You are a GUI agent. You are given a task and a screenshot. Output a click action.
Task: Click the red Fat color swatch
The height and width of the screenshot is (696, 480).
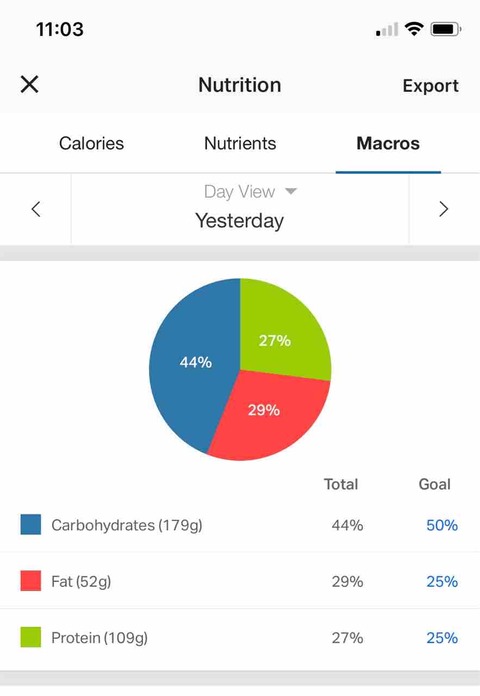31,581
